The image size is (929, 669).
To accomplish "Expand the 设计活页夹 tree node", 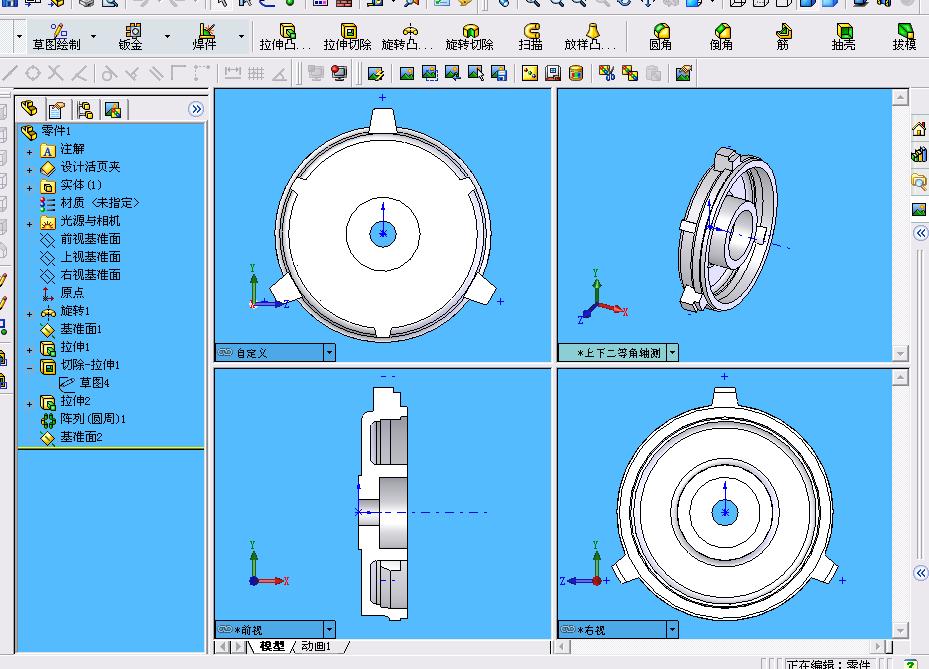I will coord(30,170).
